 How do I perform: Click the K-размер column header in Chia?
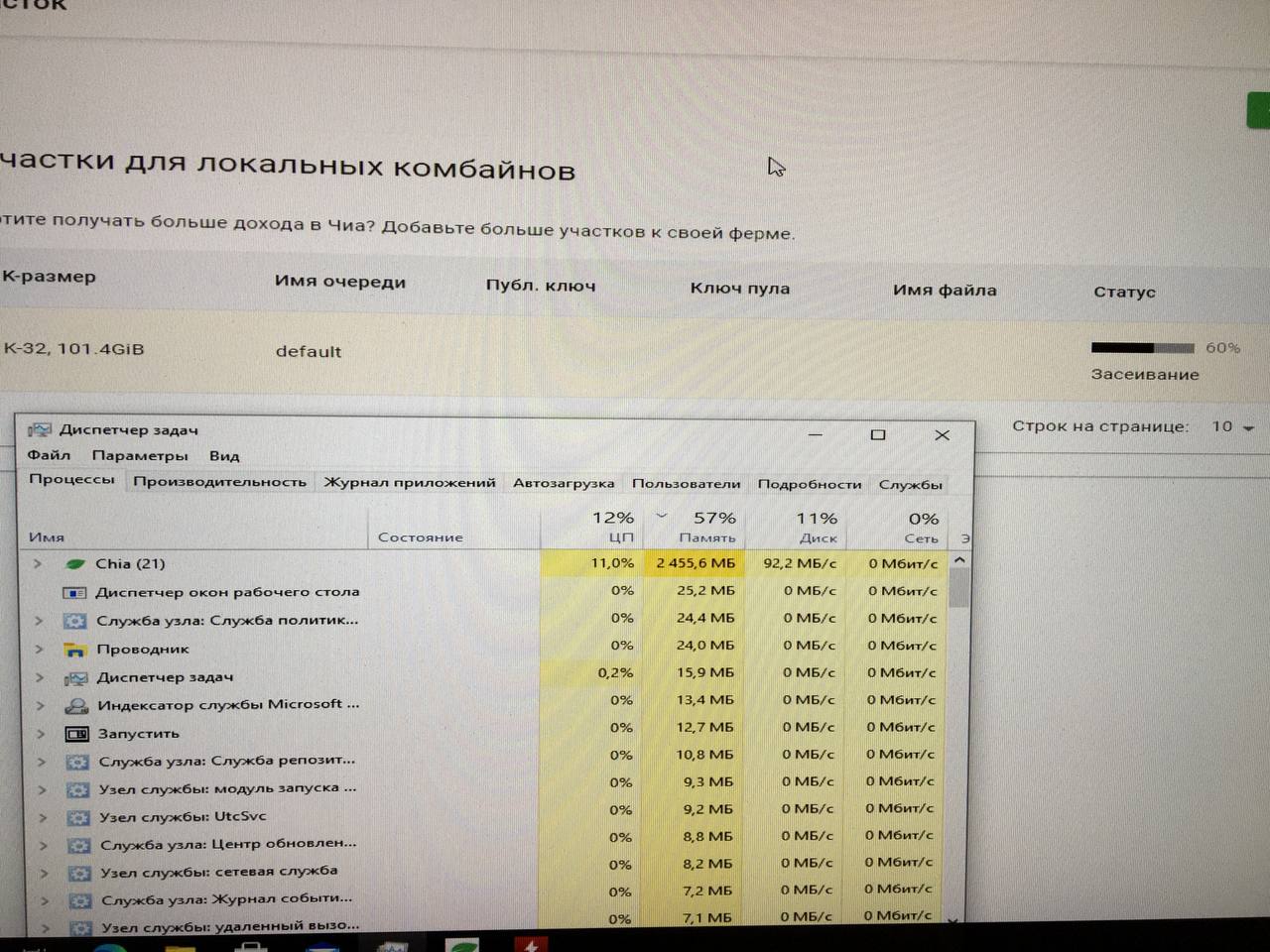click(50, 277)
